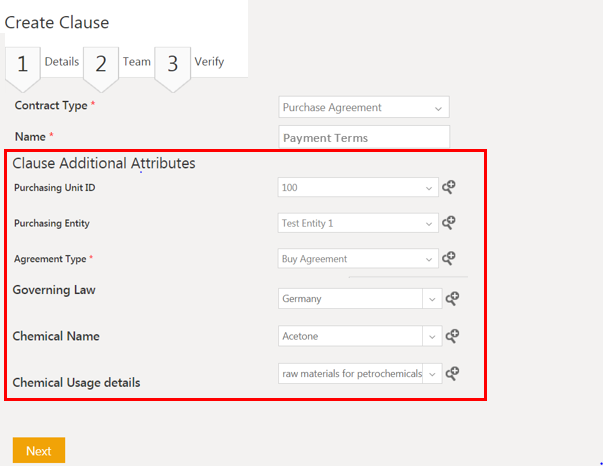Go to the Verify step label

point(209,62)
